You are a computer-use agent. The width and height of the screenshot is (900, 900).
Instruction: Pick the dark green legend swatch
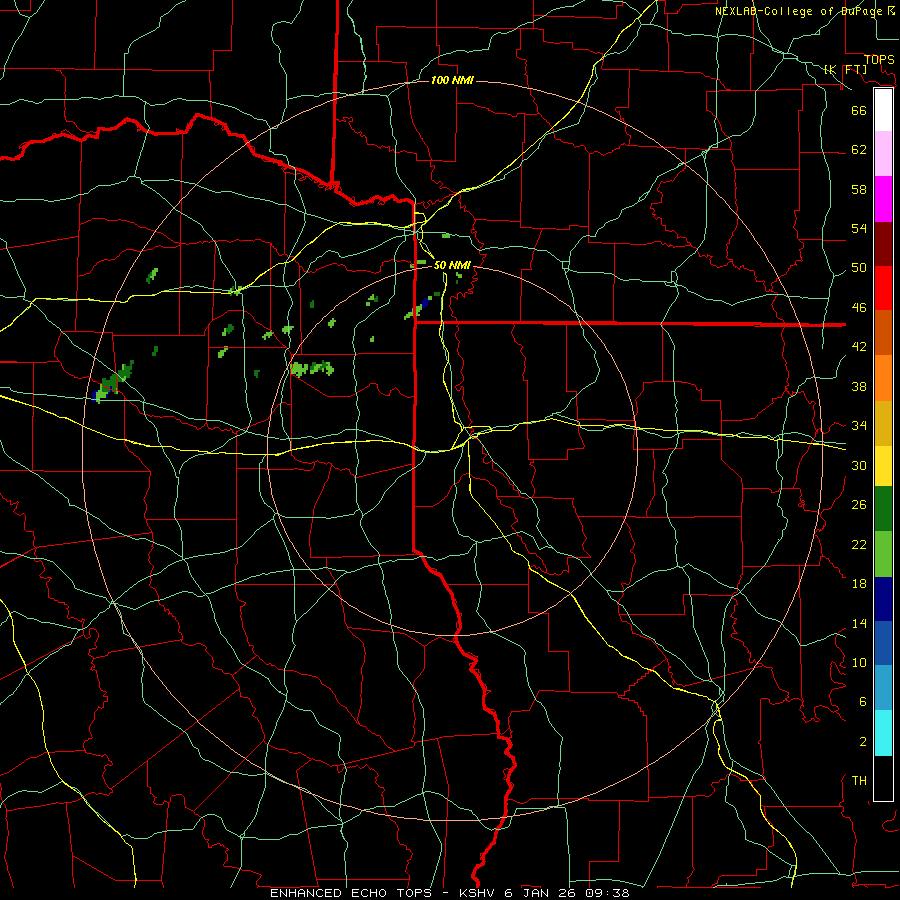click(x=883, y=509)
